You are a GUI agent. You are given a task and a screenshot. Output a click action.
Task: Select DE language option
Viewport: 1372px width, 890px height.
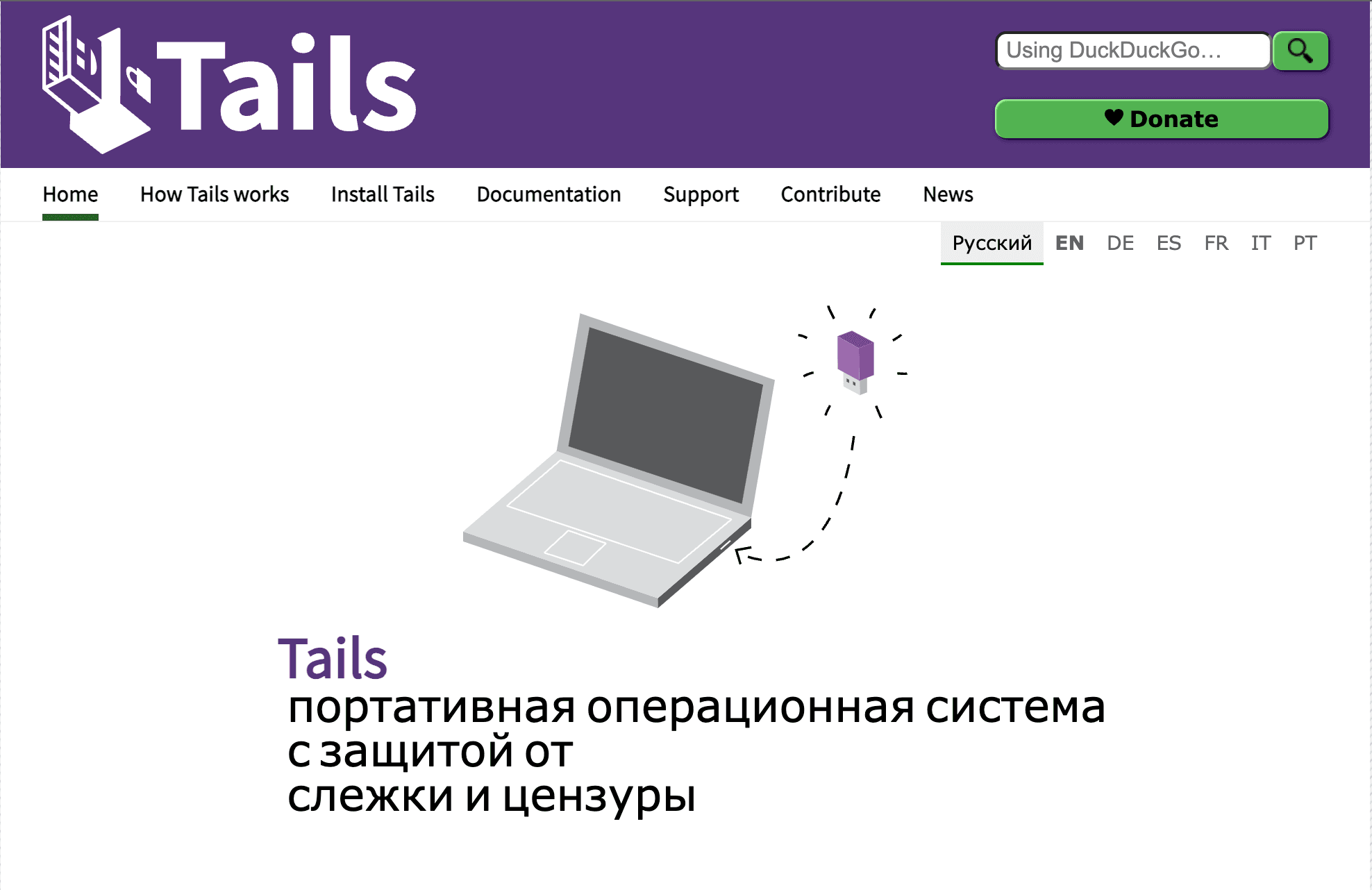(1119, 244)
